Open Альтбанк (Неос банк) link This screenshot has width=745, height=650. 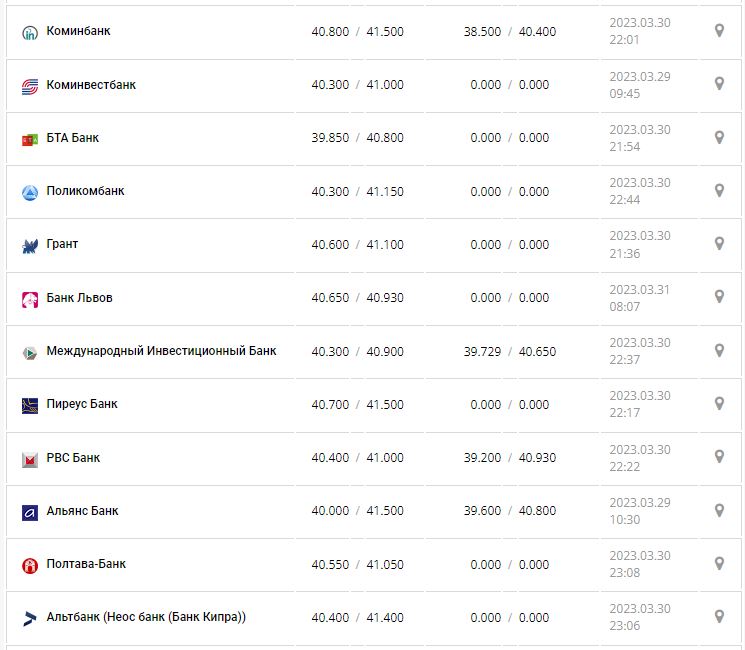click(x=146, y=617)
